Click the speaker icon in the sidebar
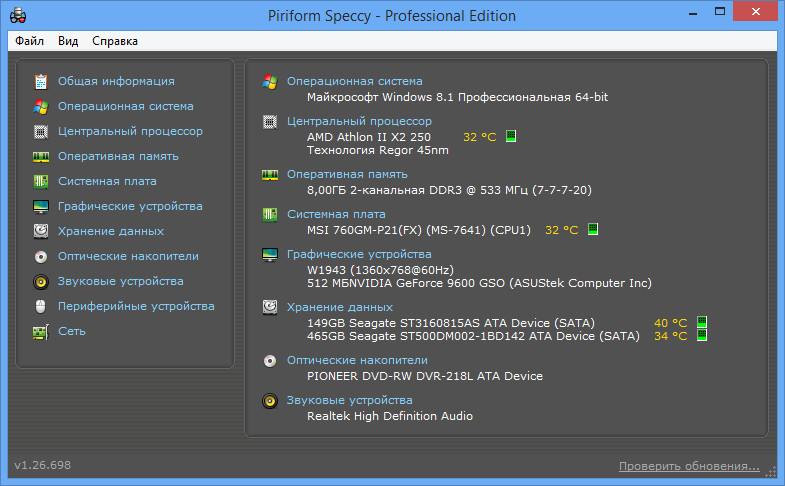 click(x=41, y=281)
